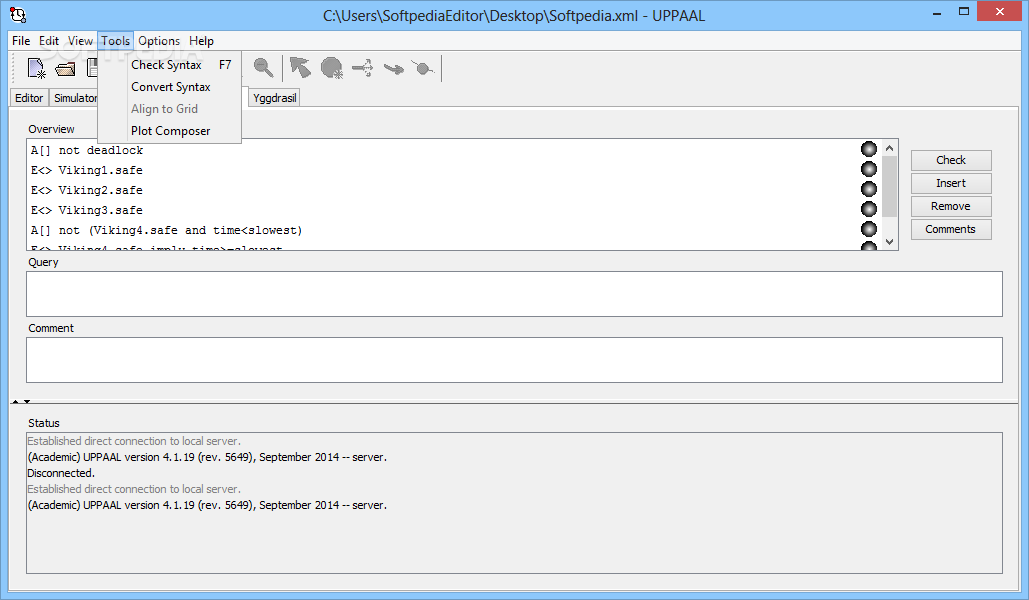Click status indicator for 'E<> Viking3.safe'
1029x600 pixels.
pos(869,209)
